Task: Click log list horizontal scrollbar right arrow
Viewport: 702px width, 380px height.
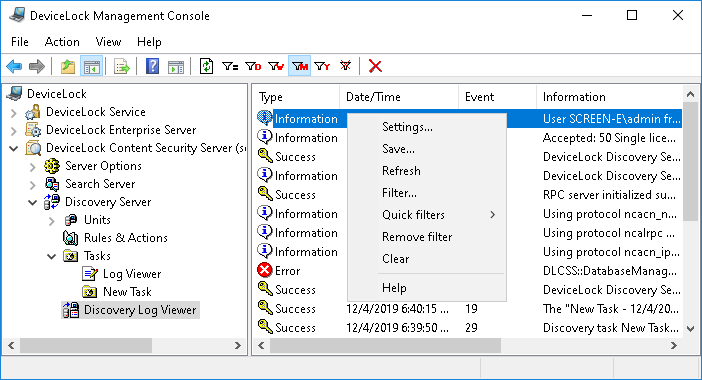Action: pyautogui.click(x=673, y=346)
